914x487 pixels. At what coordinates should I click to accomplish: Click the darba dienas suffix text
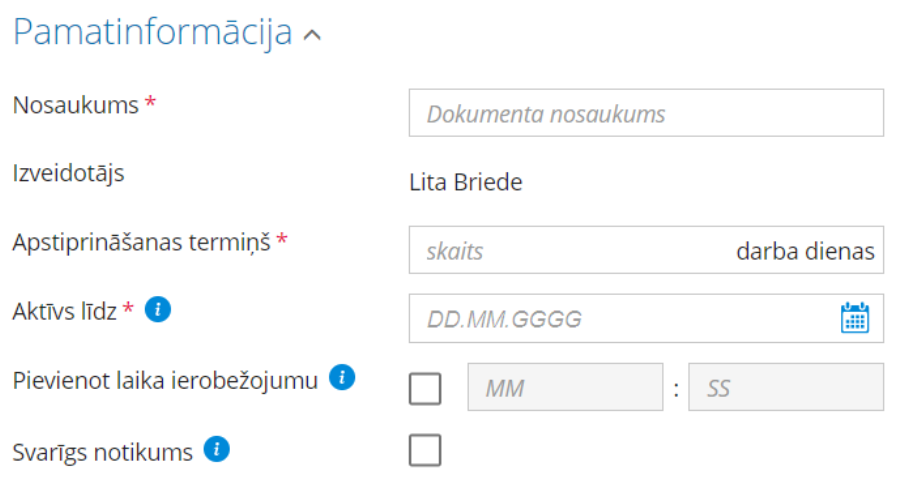[805, 251]
